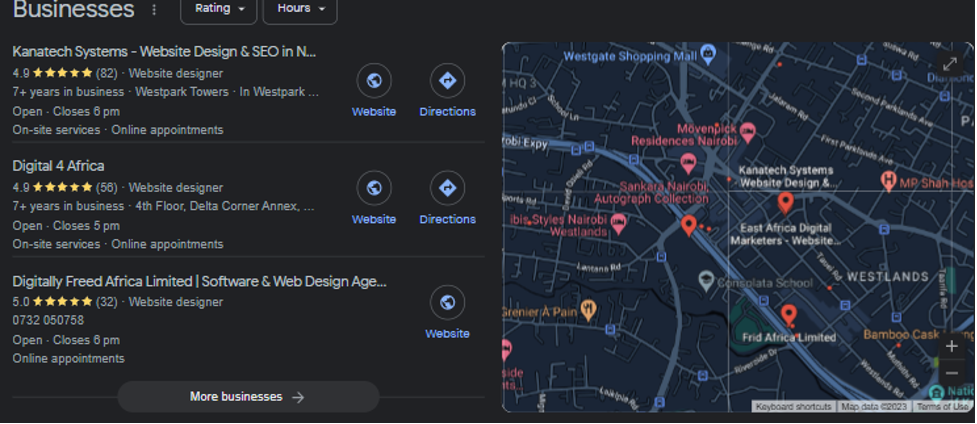The height and width of the screenshot is (424, 977).
Task: Open the Rating filter dropdown
Action: [x=219, y=9]
